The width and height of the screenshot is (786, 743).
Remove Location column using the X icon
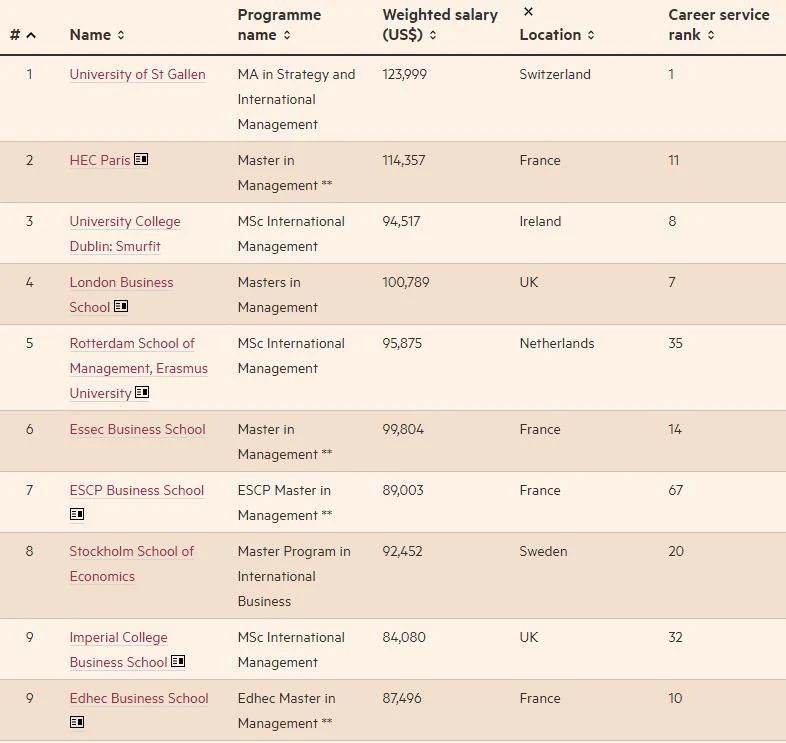tap(528, 12)
